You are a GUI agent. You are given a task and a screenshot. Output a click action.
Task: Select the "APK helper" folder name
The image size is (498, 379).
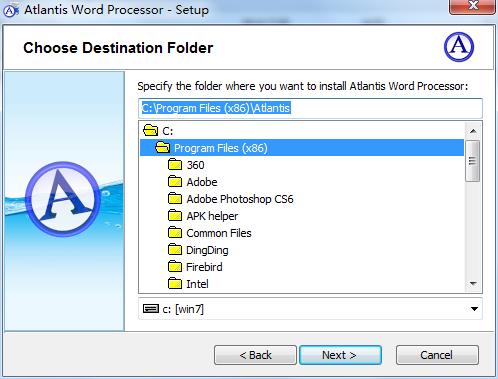pyautogui.click(x=212, y=216)
